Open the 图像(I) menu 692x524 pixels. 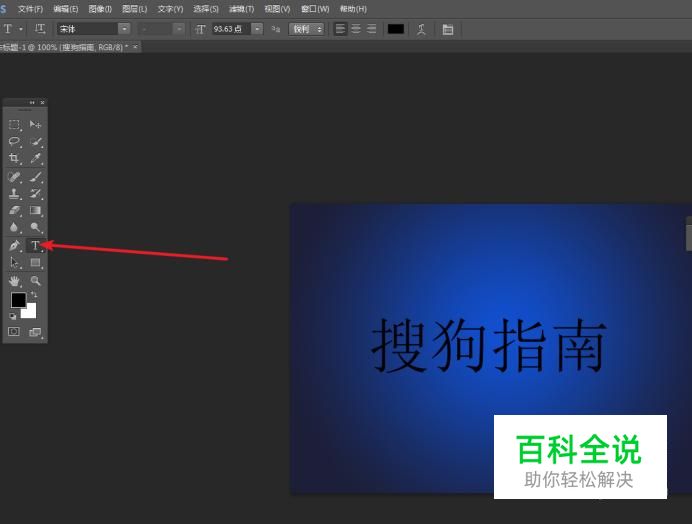(x=100, y=9)
